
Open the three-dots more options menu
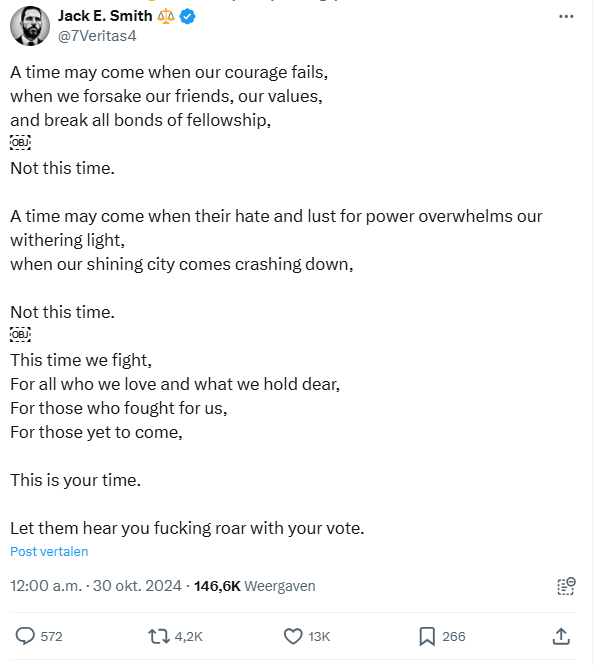[x=566, y=17]
